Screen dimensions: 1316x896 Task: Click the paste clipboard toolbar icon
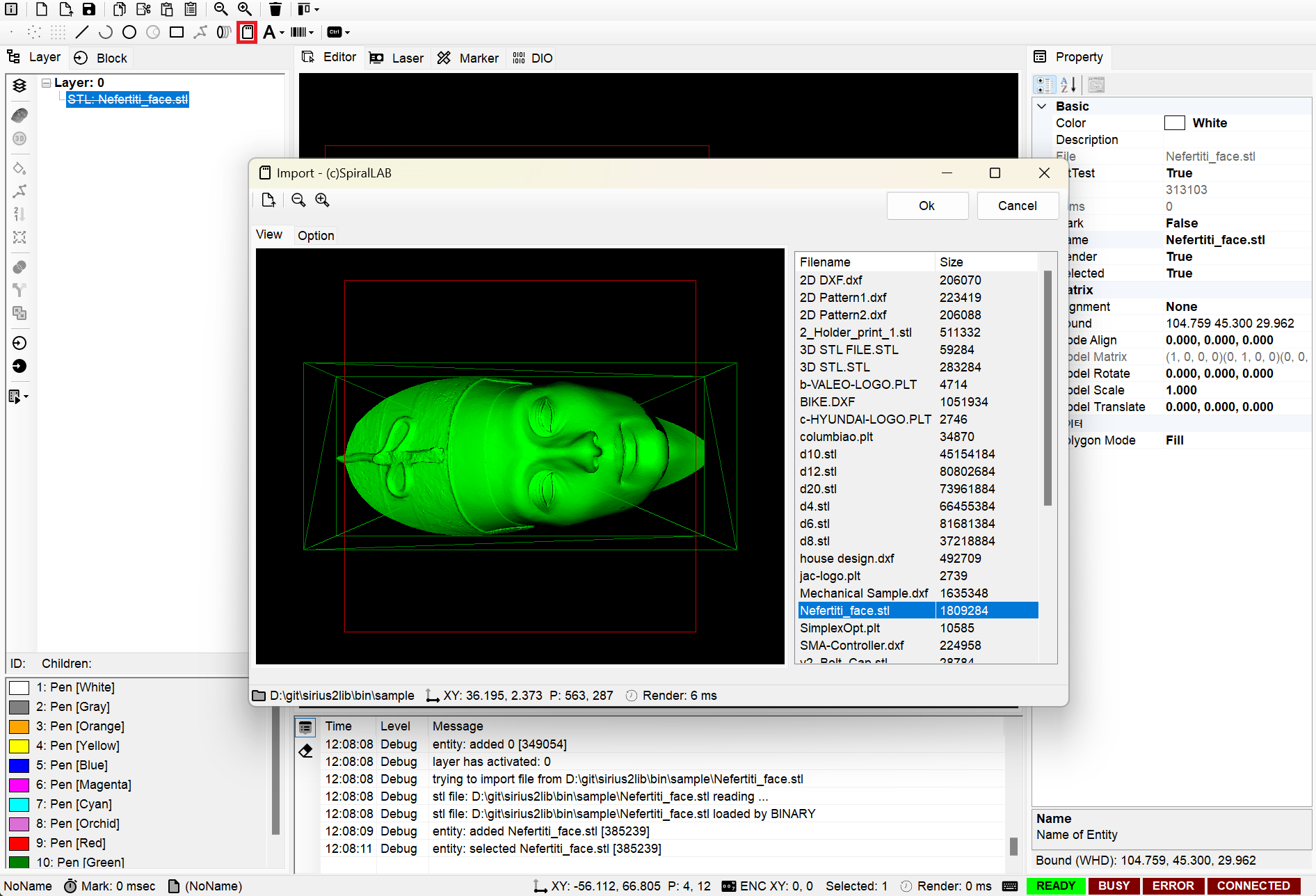pos(167,9)
